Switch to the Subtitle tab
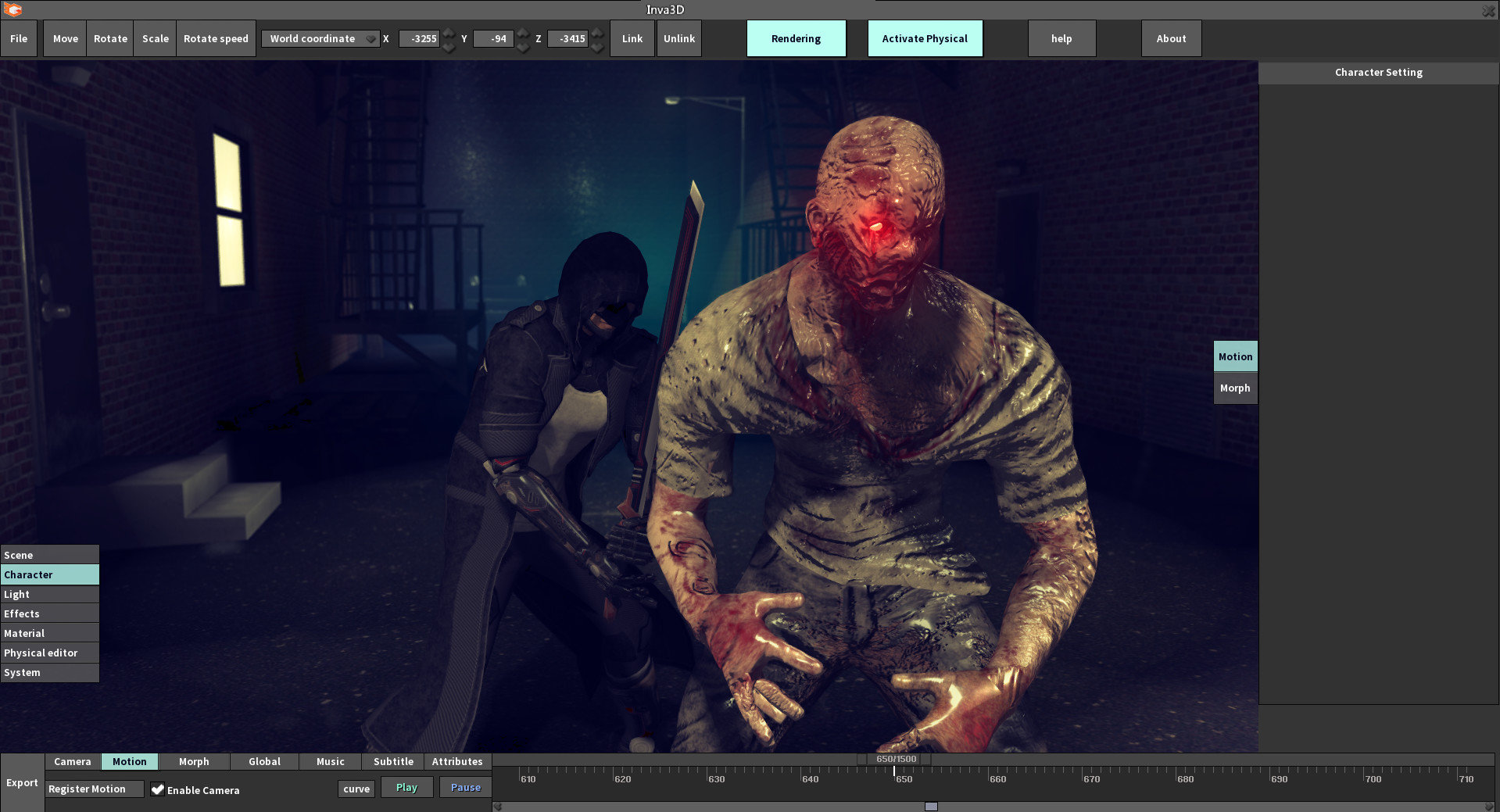 392,761
